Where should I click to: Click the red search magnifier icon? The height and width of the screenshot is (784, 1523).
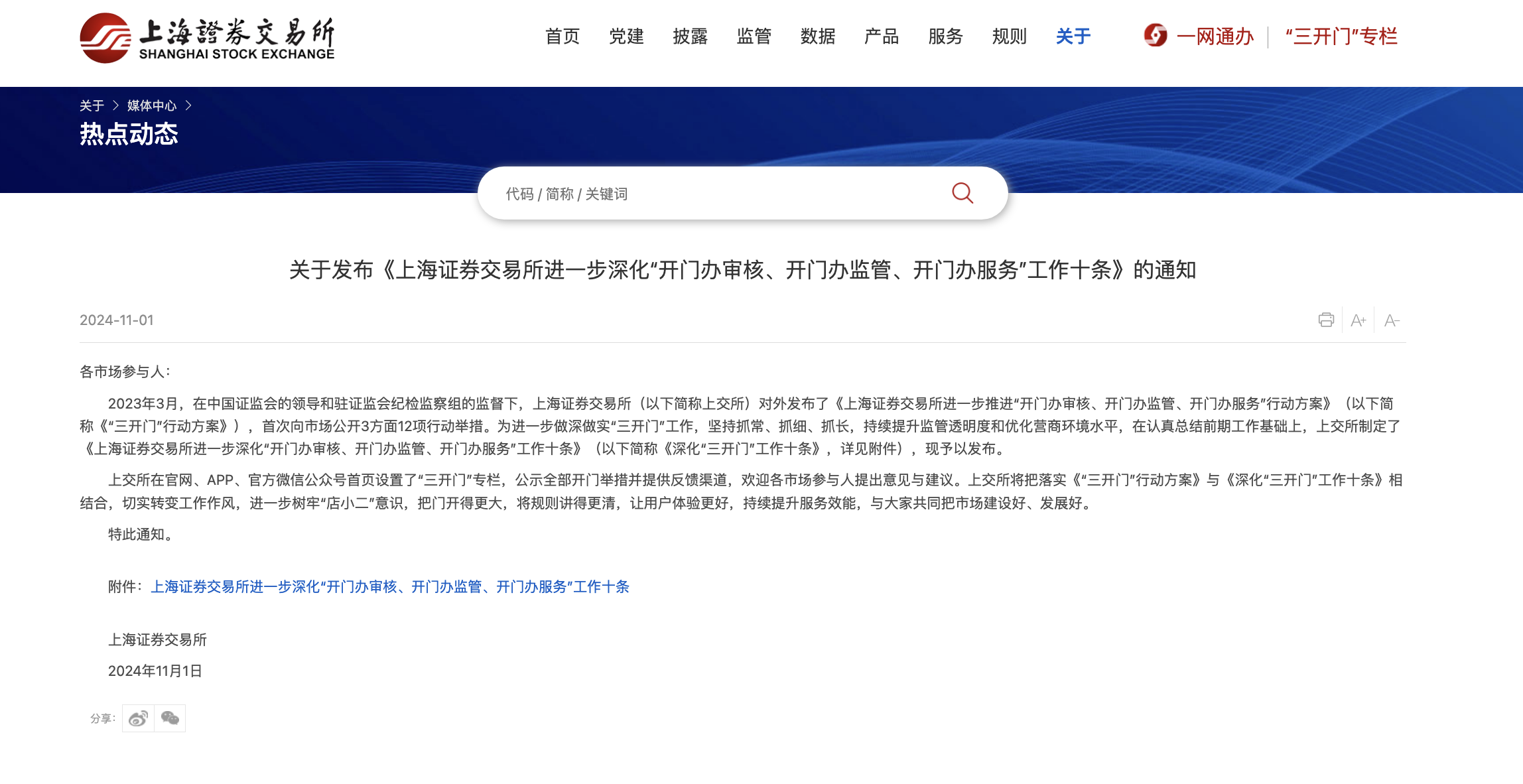coord(962,193)
